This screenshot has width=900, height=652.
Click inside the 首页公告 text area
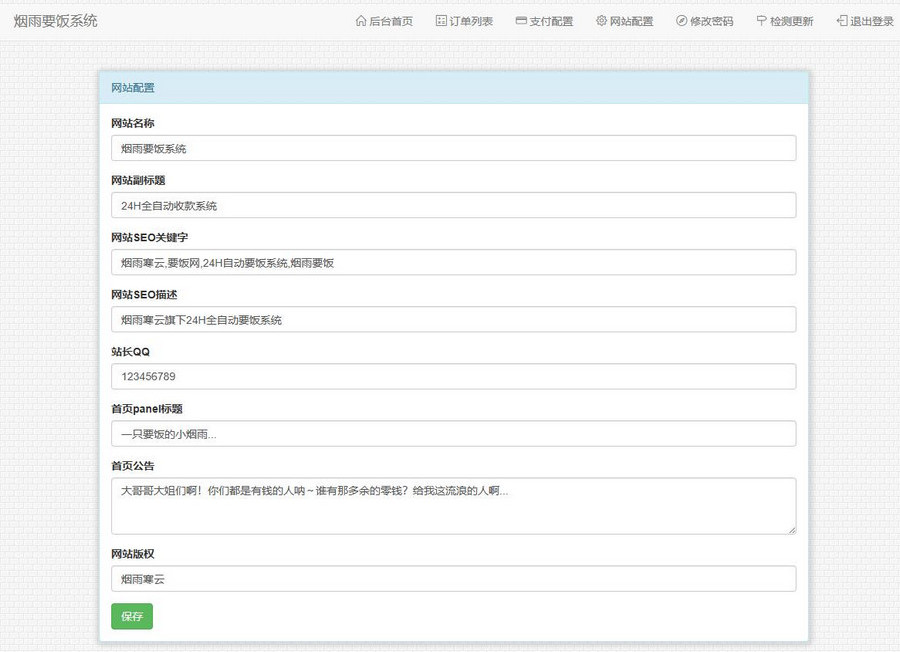(x=453, y=506)
